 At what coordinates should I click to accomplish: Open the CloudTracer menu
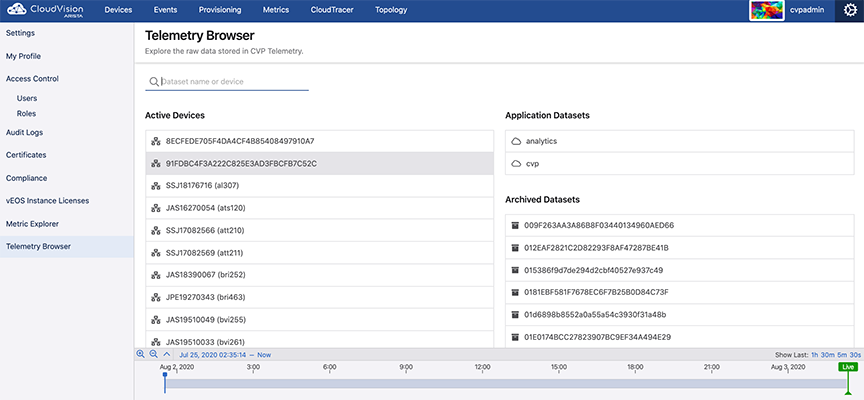coord(332,10)
